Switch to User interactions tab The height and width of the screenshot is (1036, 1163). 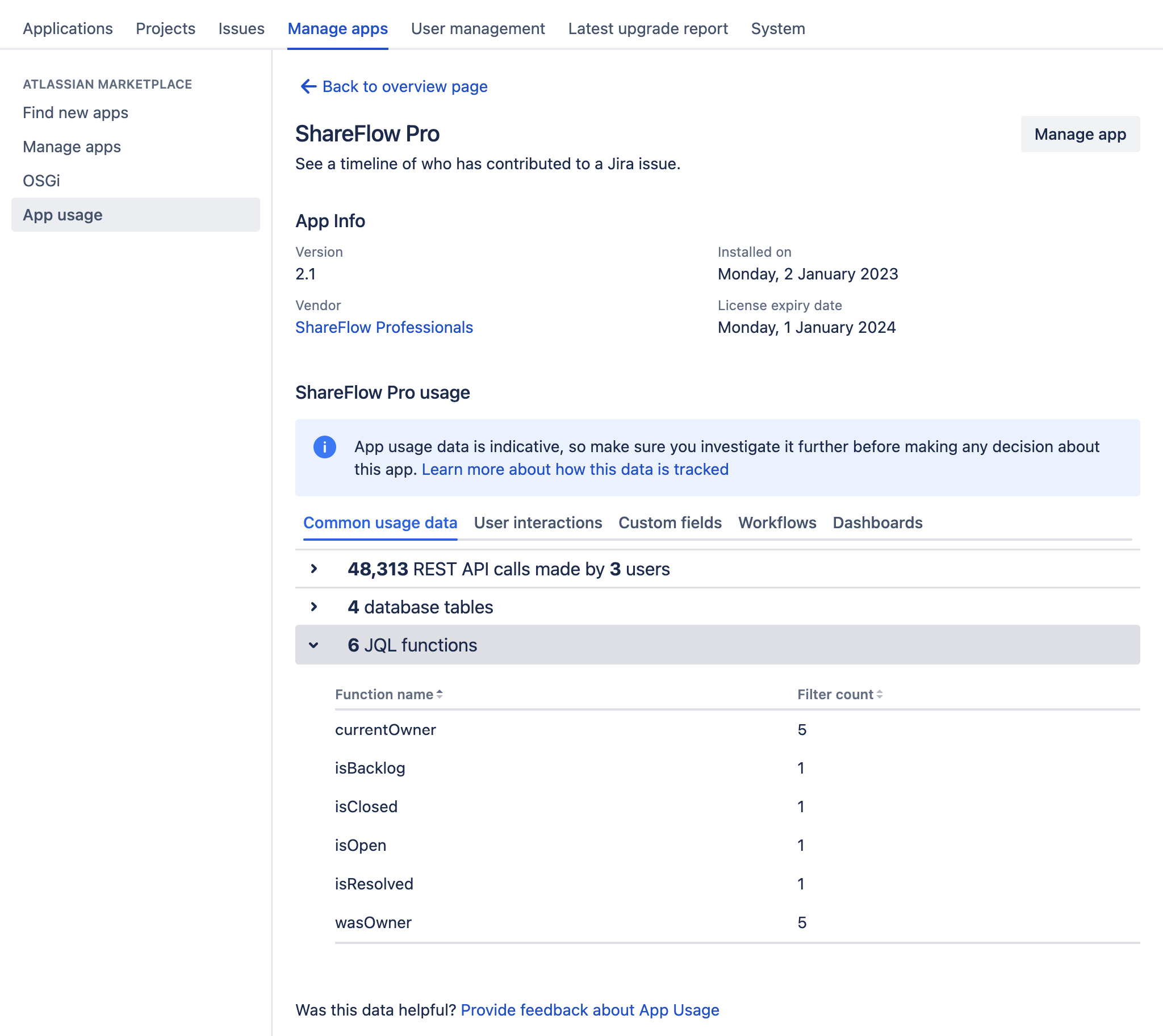pyautogui.click(x=538, y=521)
